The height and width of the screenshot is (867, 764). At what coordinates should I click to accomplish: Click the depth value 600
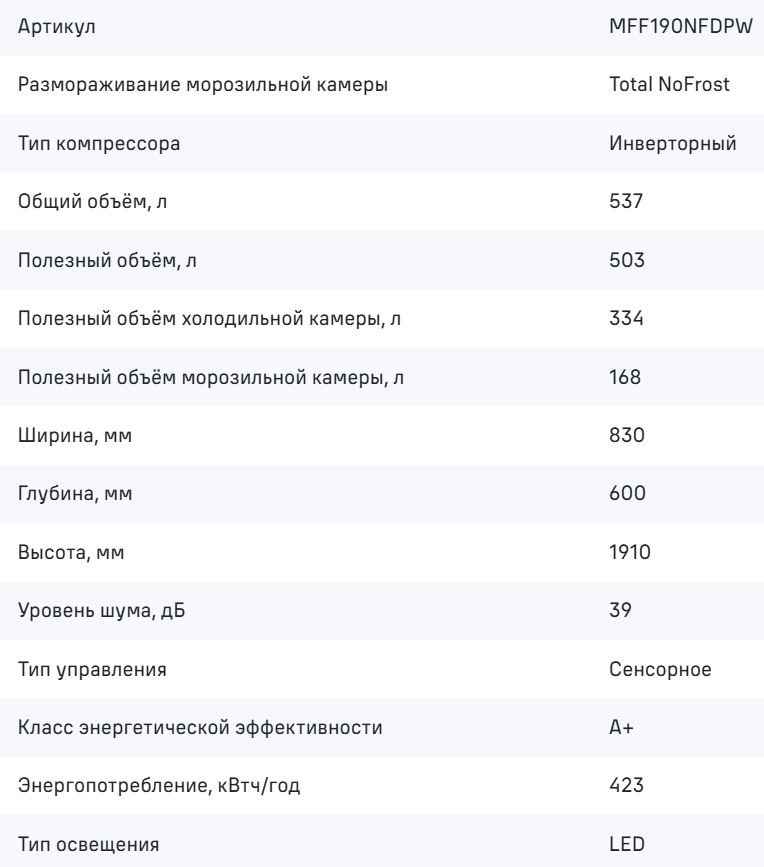tap(627, 493)
